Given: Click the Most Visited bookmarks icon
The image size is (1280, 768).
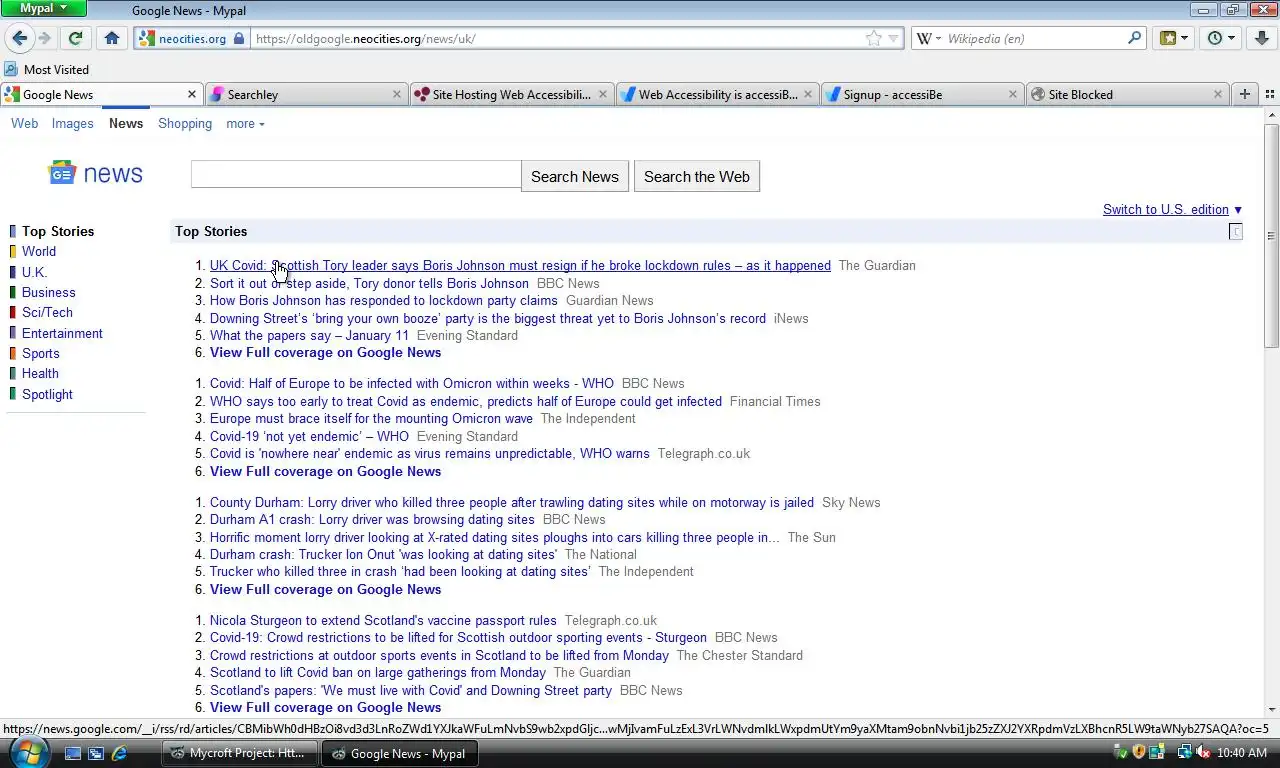Looking at the screenshot, I should pyautogui.click(x=11, y=69).
